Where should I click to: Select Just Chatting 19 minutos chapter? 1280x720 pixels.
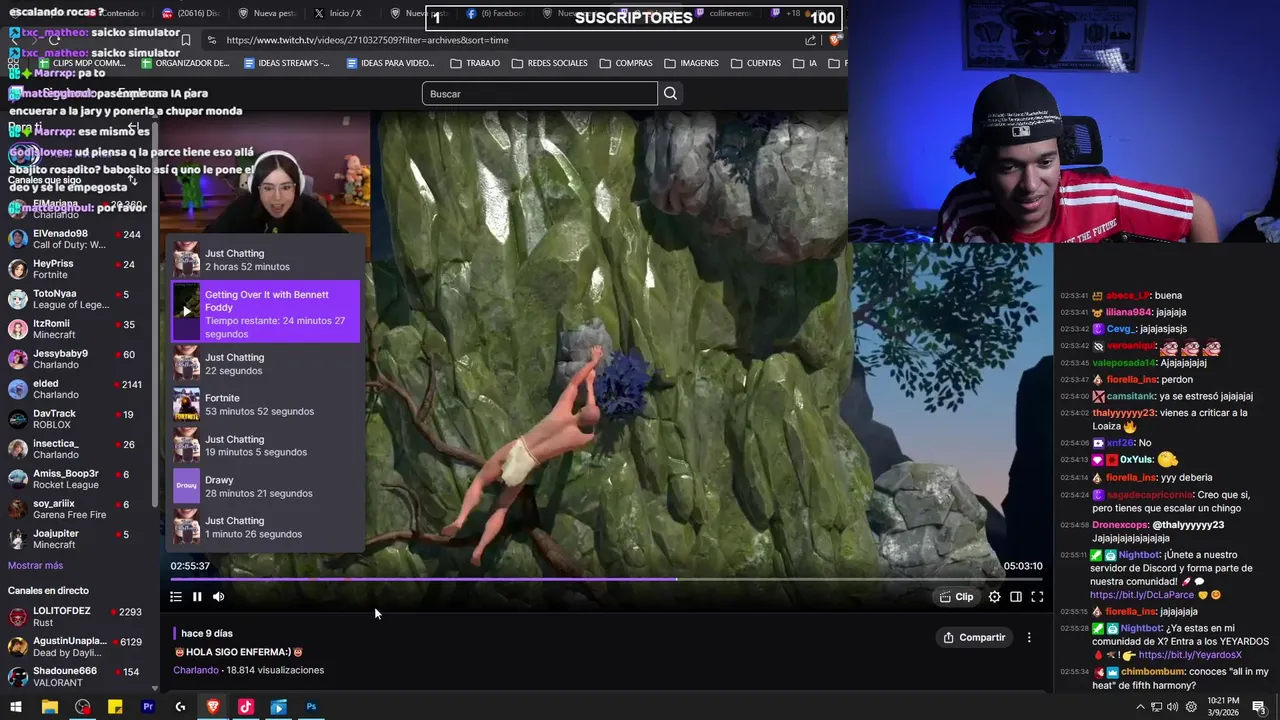265,446
